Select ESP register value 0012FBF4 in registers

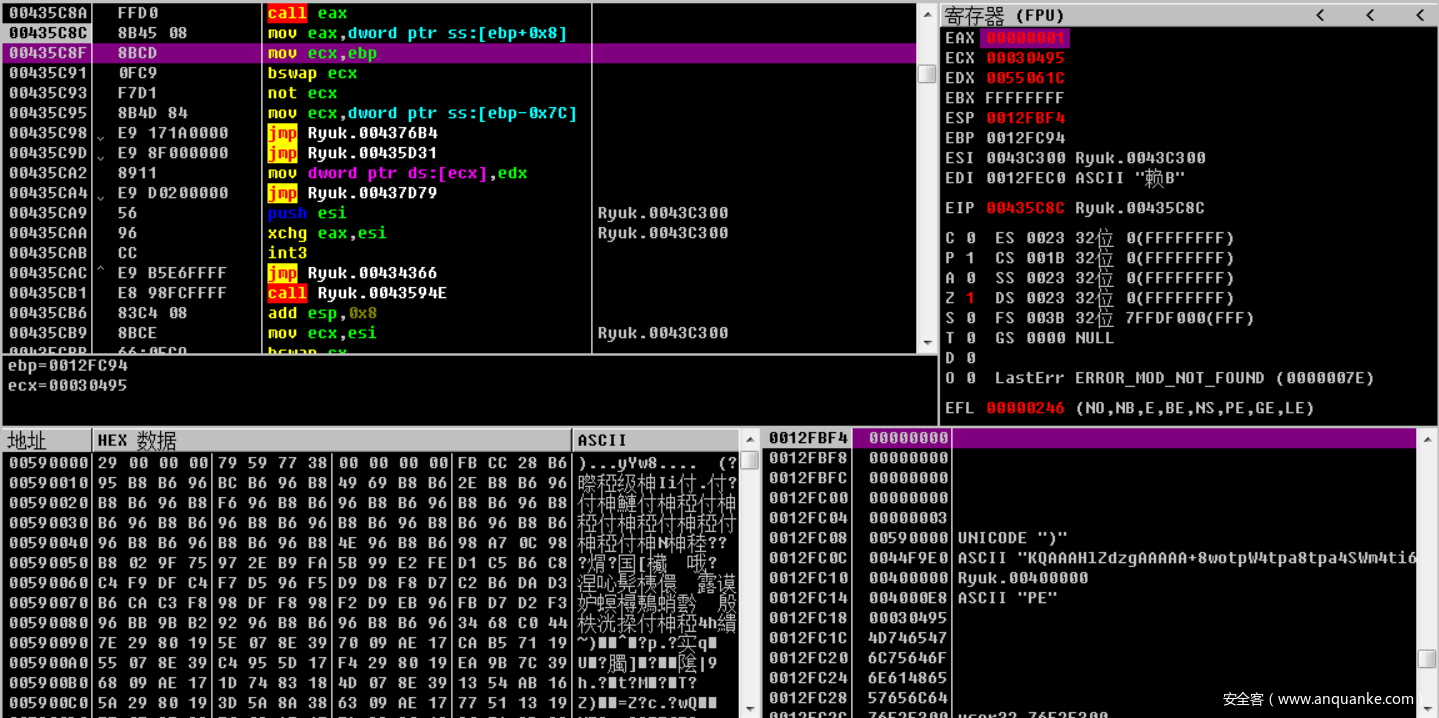tap(1025, 118)
